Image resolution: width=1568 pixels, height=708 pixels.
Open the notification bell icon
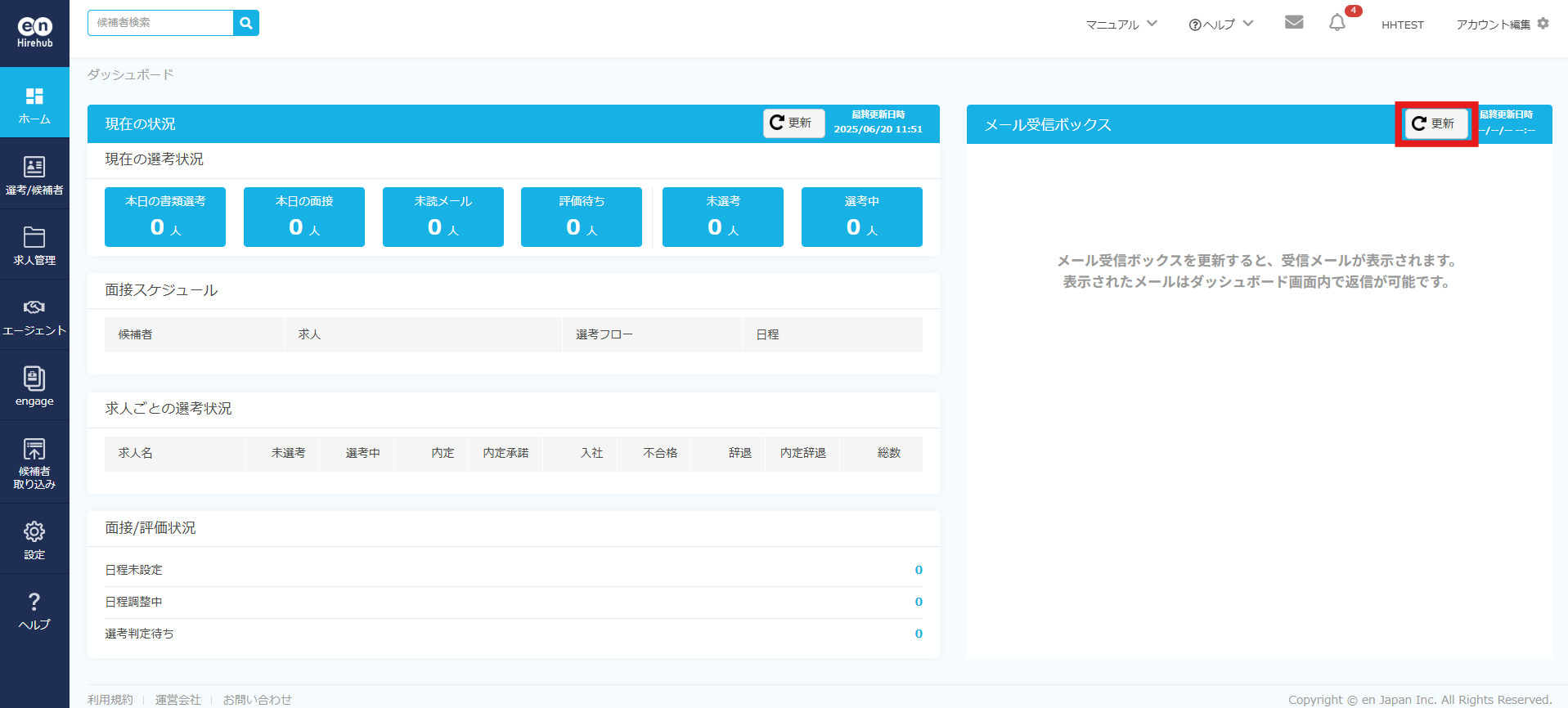tap(1337, 23)
